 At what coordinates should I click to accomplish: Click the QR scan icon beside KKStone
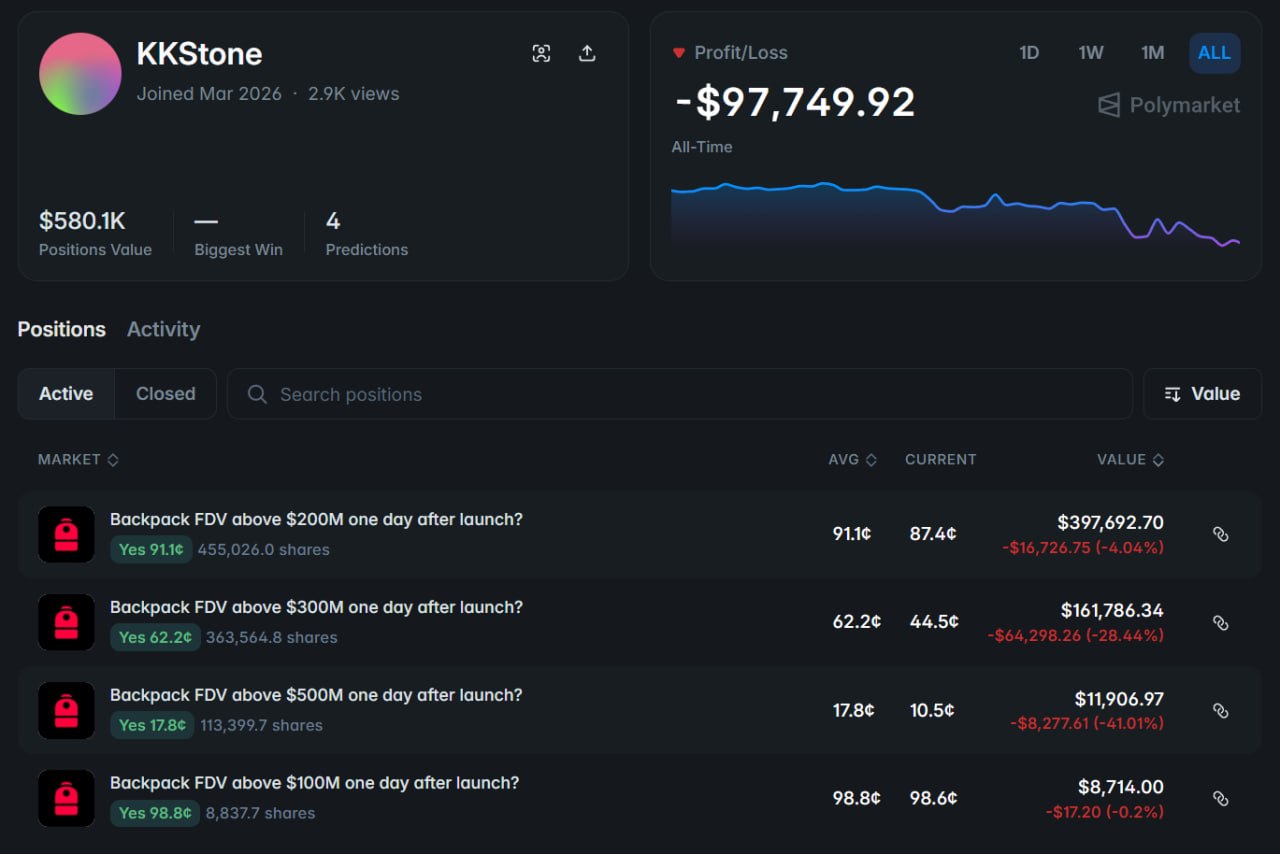point(541,54)
